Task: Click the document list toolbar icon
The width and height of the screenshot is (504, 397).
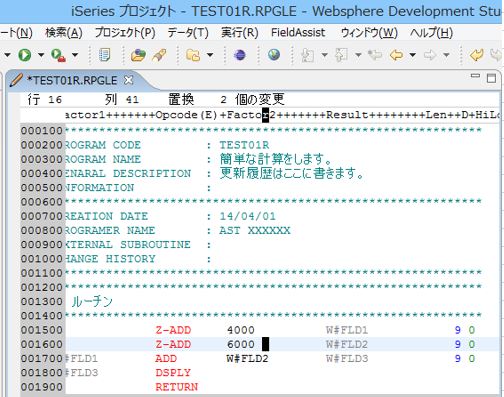Action: [104, 55]
